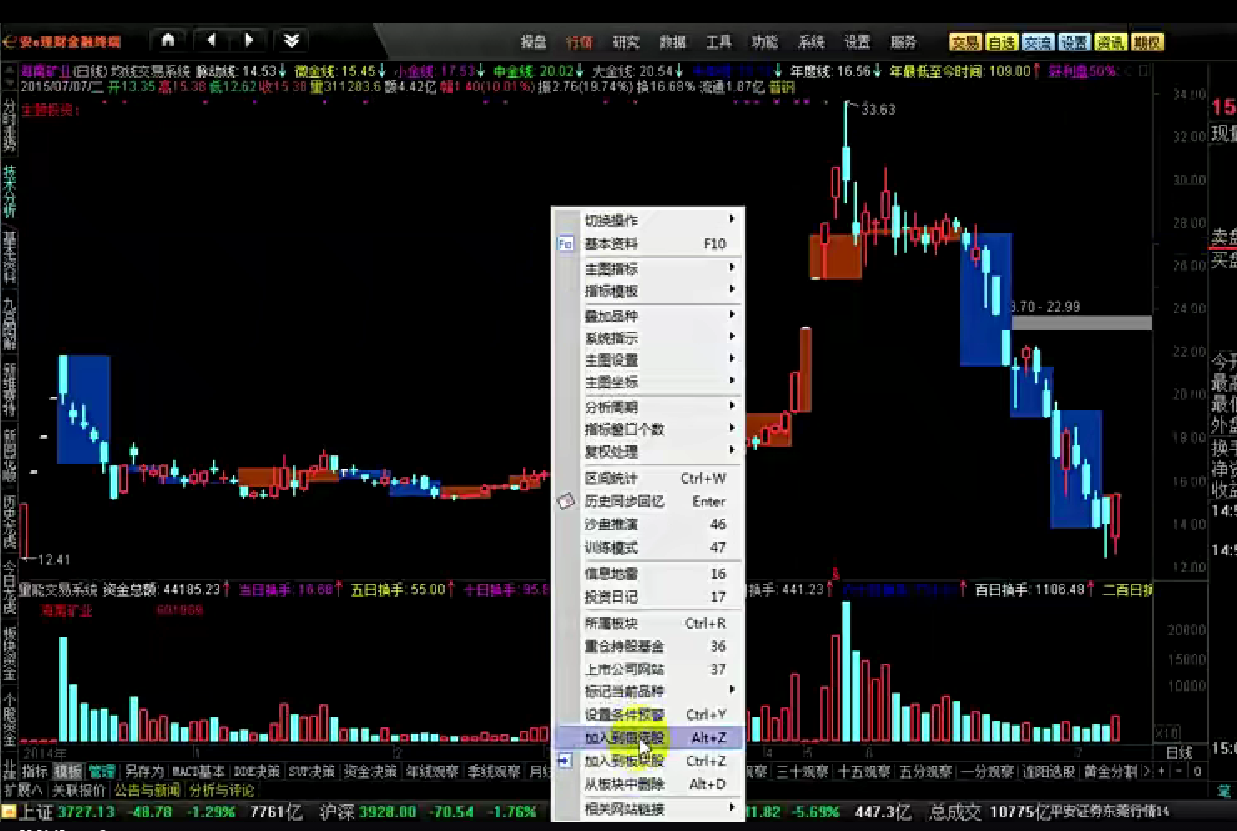Click the 自选 yellow button
This screenshot has height=831, width=1237.
1001,42
